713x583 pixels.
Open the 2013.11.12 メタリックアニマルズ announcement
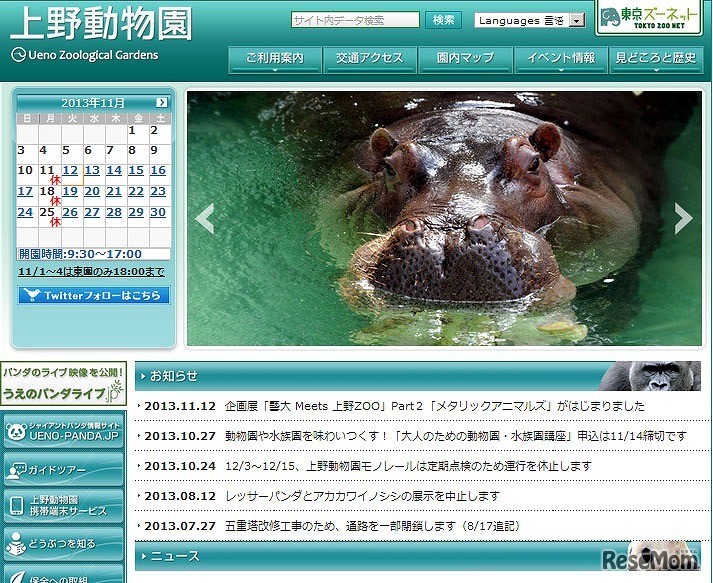[420, 406]
